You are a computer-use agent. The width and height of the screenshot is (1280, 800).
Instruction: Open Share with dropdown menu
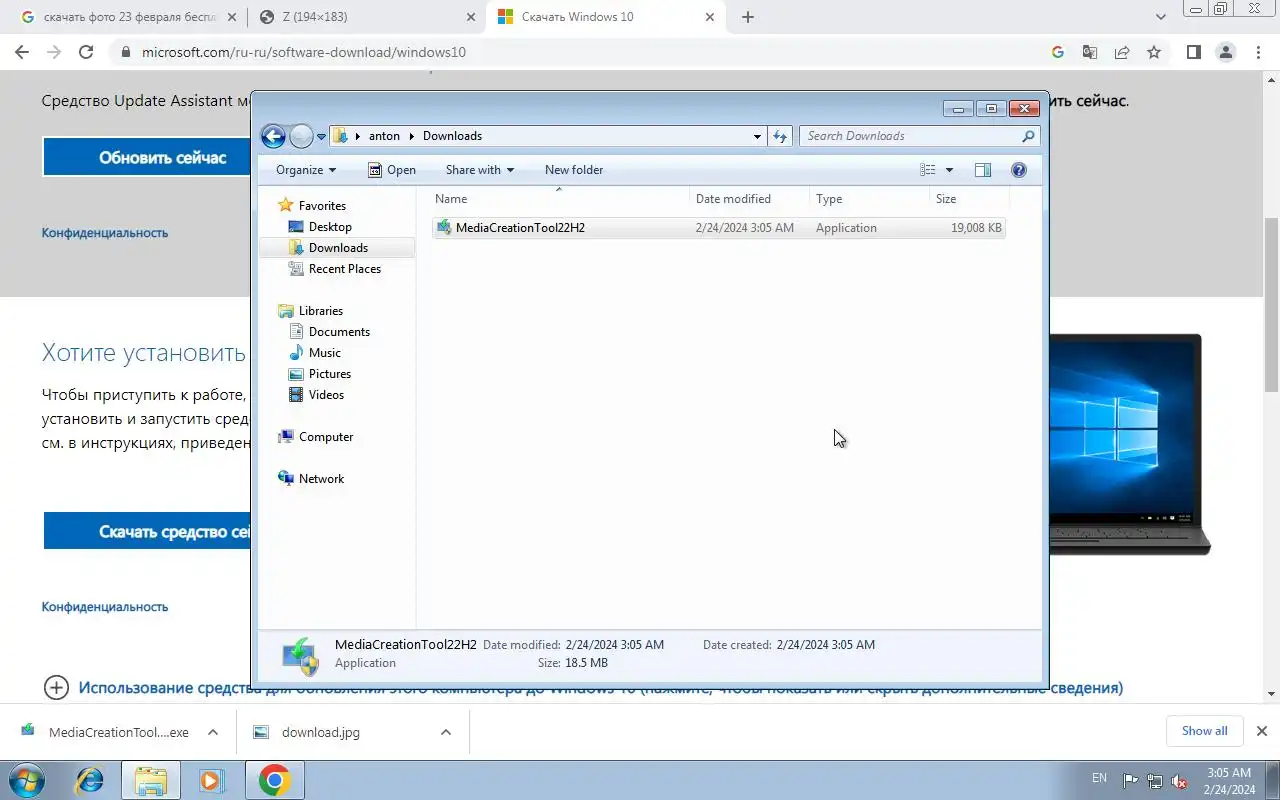pos(479,170)
